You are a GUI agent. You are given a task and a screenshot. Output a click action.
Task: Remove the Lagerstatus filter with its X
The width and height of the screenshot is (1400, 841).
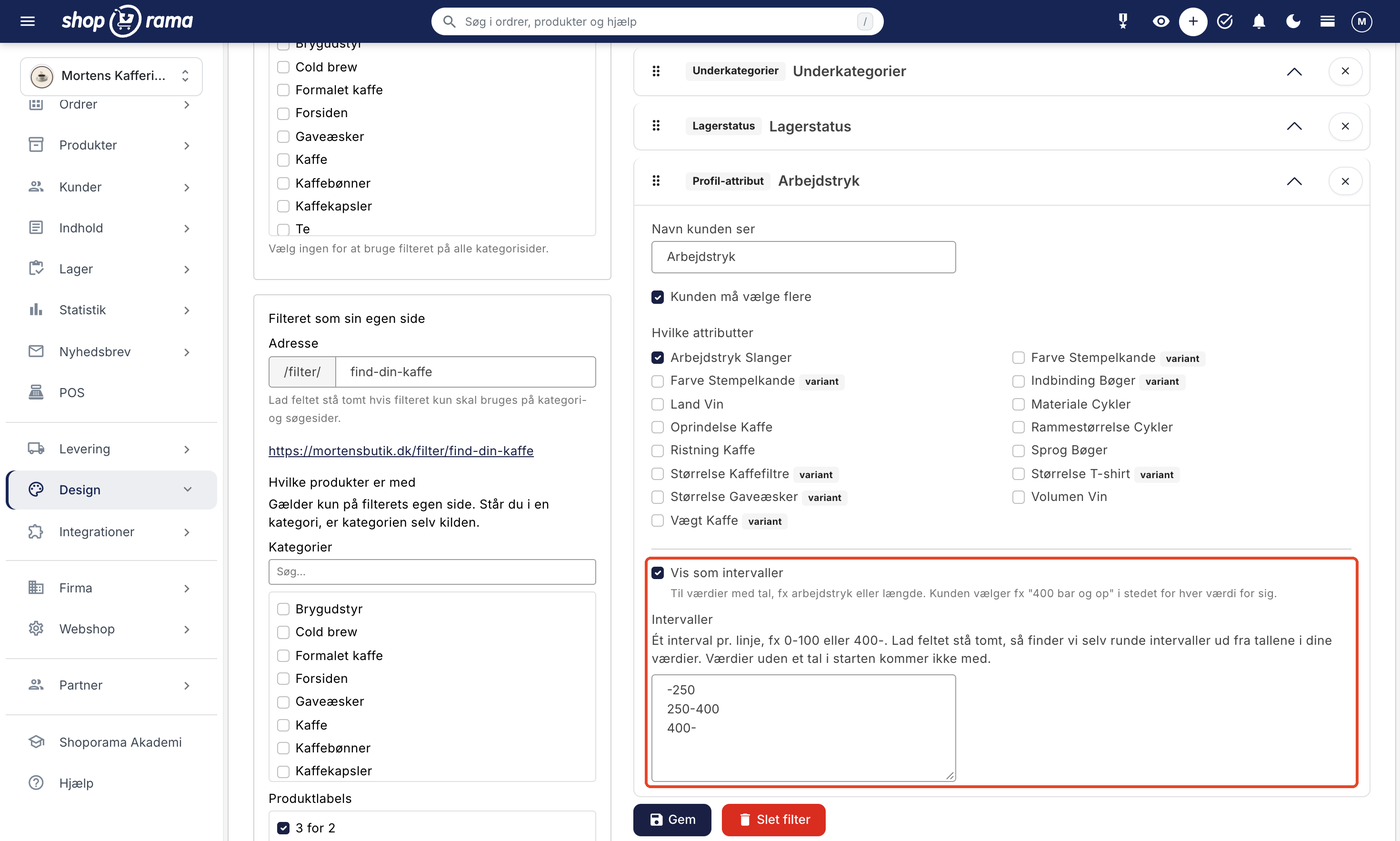click(x=1345, y=126)
